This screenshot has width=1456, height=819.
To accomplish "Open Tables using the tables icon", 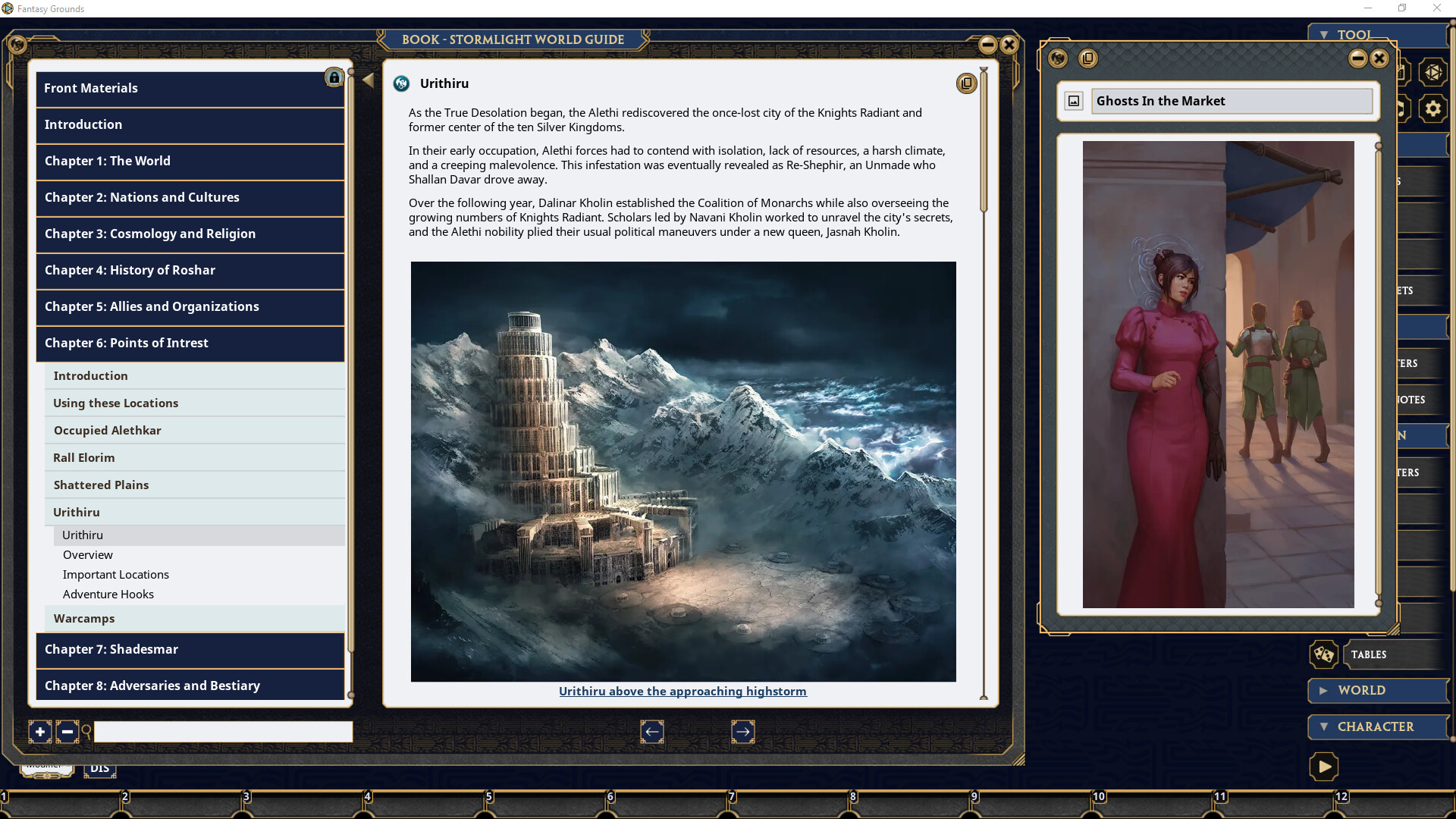I will click(1323, 654).
